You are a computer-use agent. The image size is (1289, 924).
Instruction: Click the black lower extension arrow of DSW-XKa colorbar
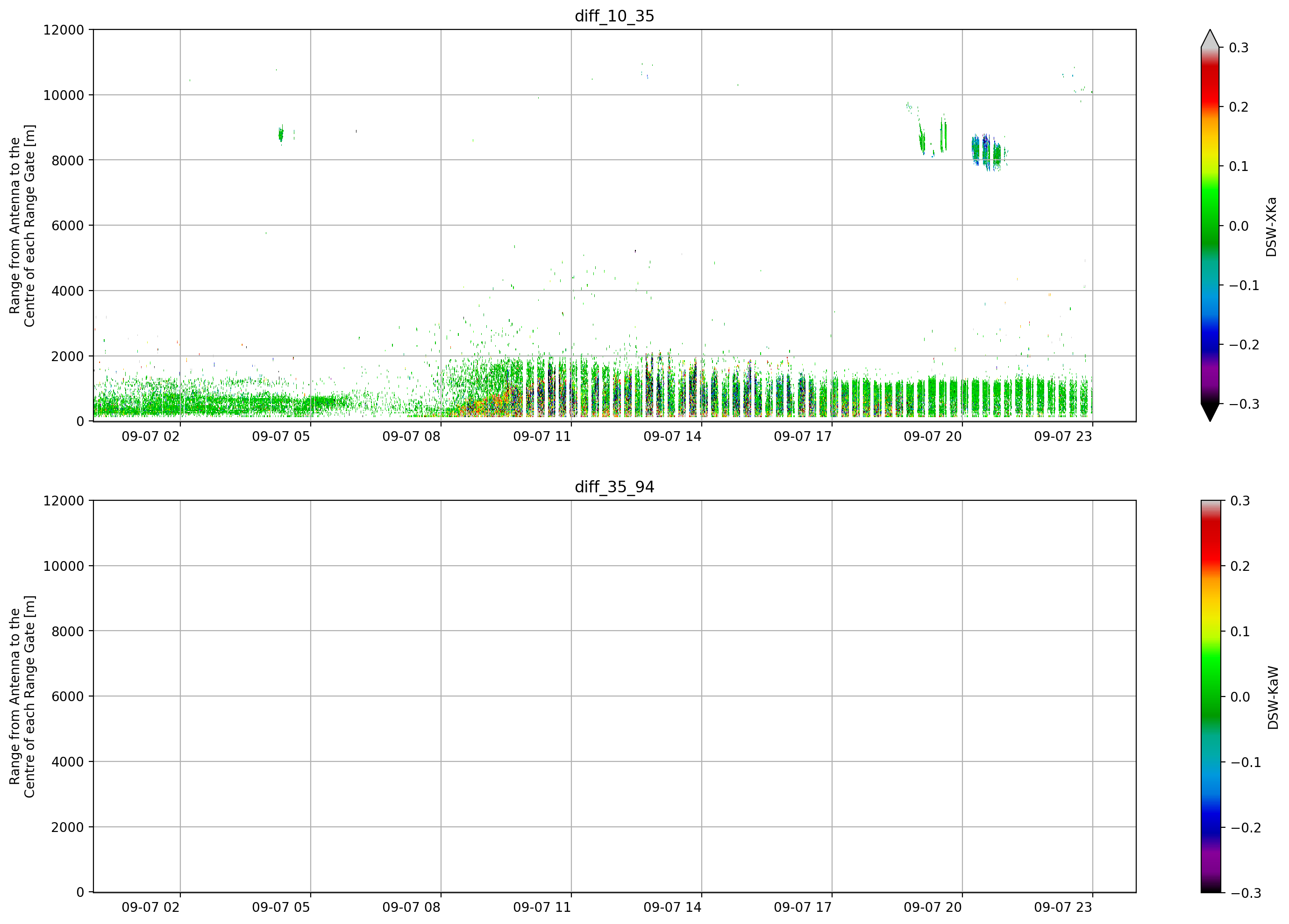click(x=1210, y=412)
